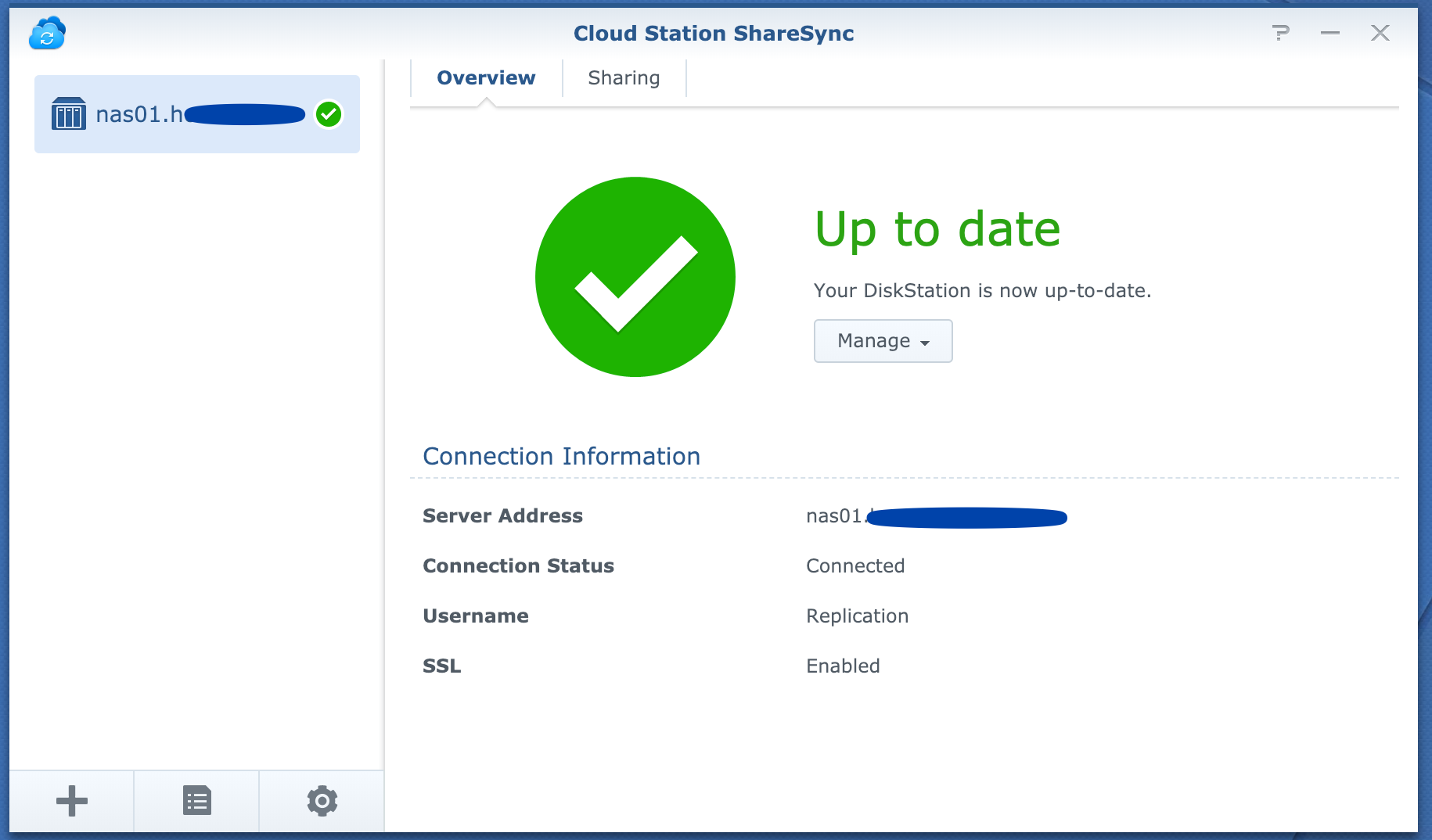Open settings with the gear icon
This screenshot has height=840, width=1432.
coord(322,801)
